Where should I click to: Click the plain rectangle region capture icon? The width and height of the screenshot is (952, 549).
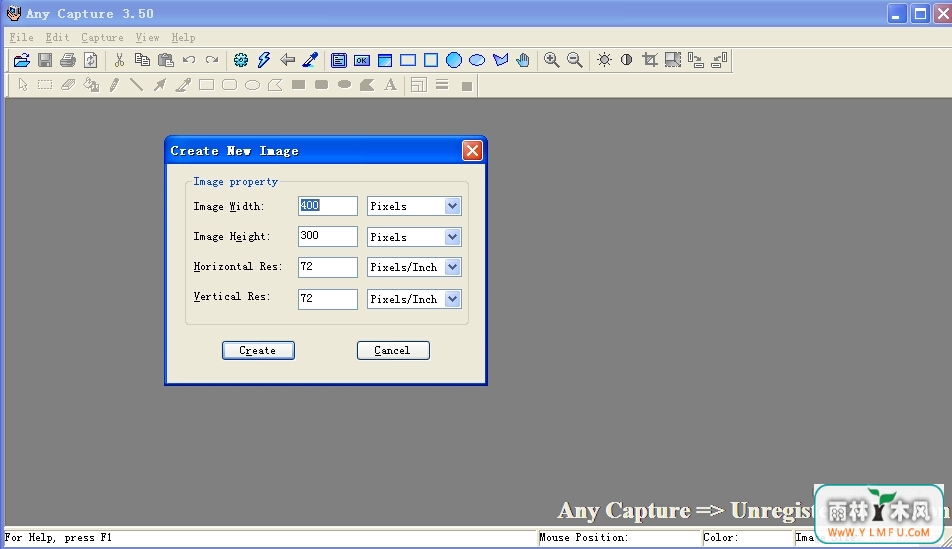coord(408,60)
